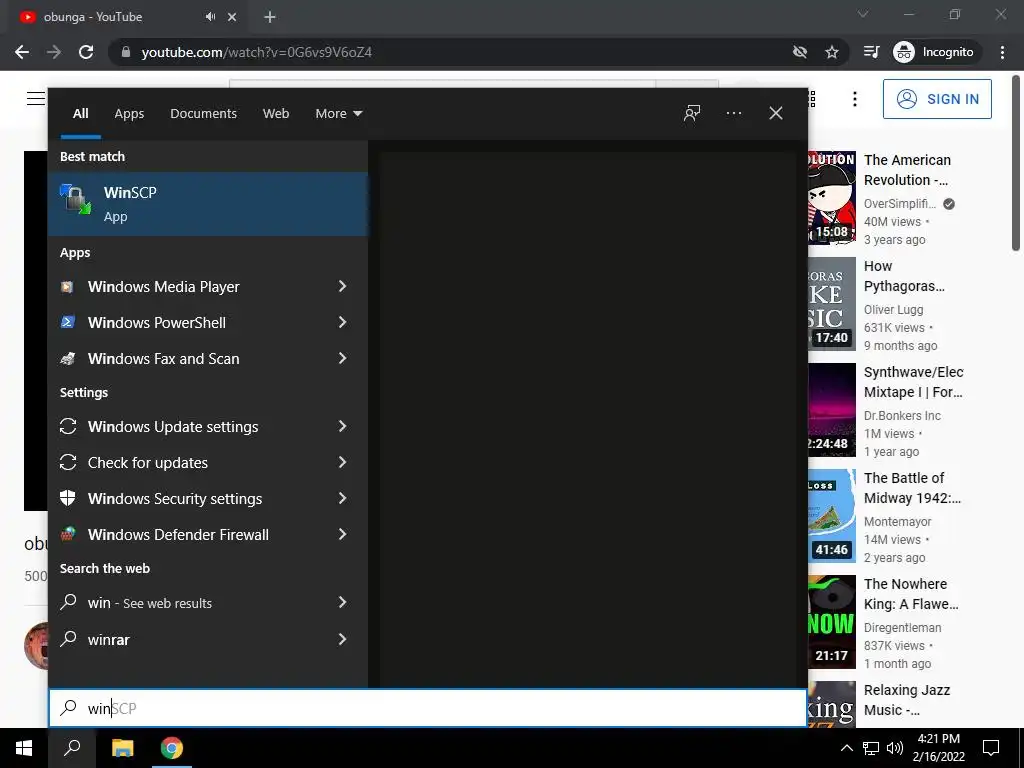The width and height of the screenshot is (1024, 768).
Task: Click the Chrome address bar URL
Action: pos(256,52)
